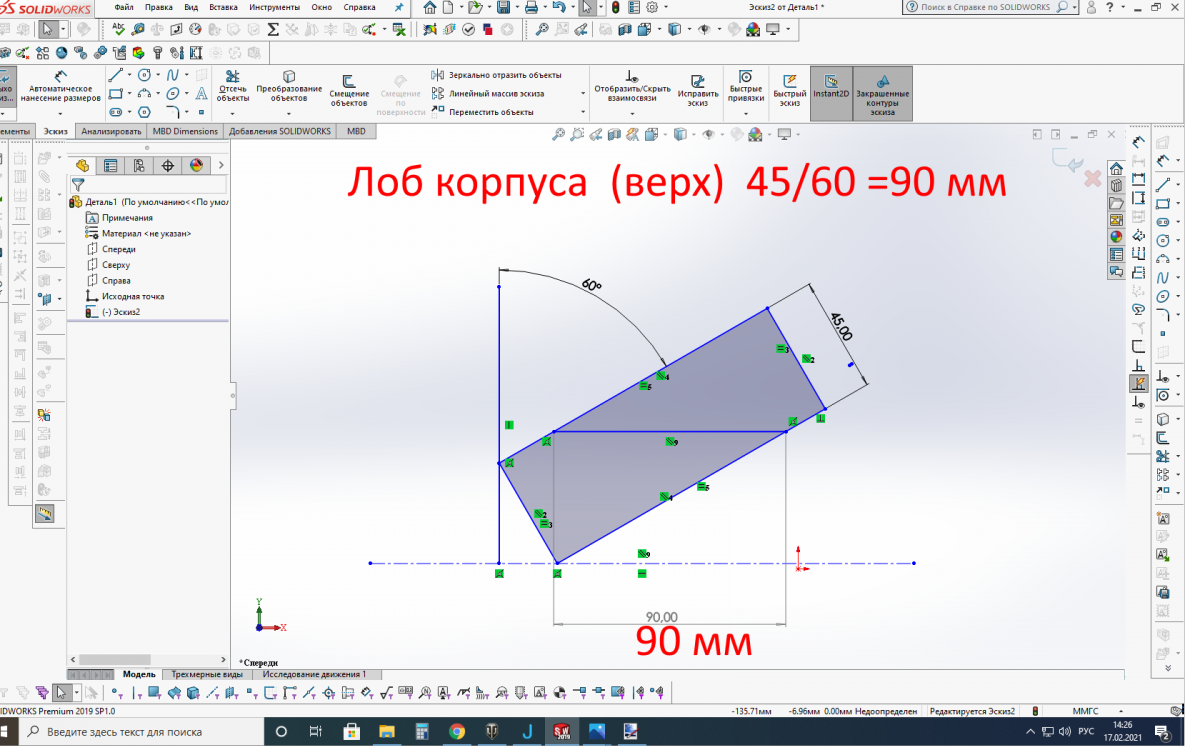Image resolution: width=1200 pixels, height=750 pixels.
Task: Open Вставка menu
Action: click(223, 7)
